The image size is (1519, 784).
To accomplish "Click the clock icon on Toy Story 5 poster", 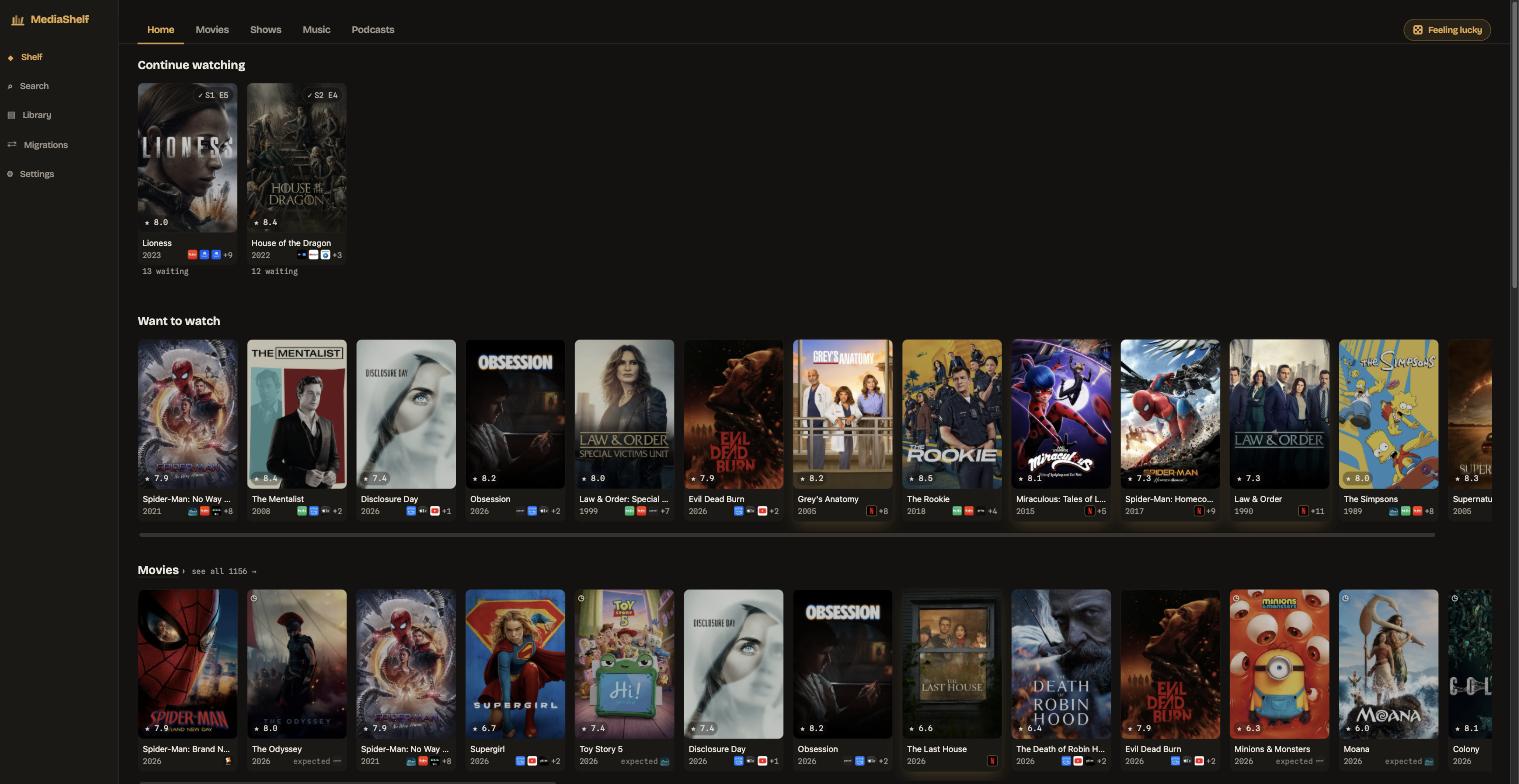I will tap(582, 598).
